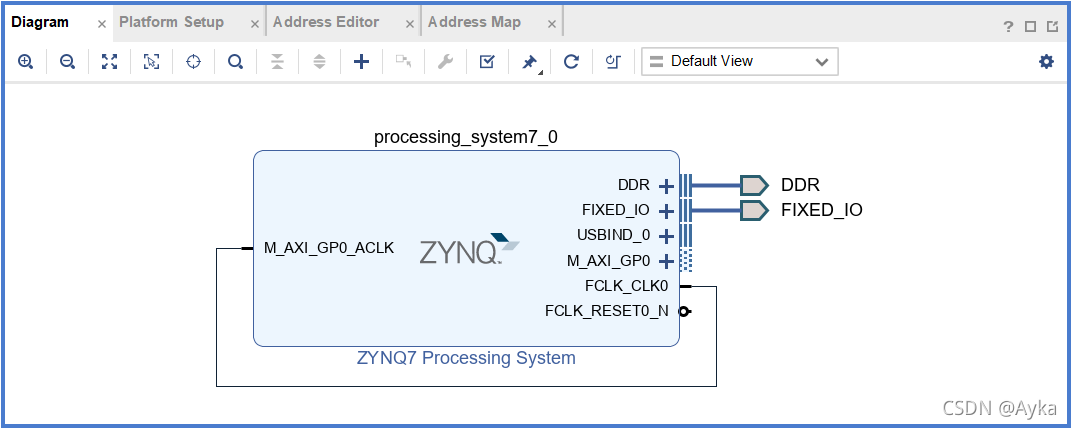Click the Add IP plus icon
Viewport: 1072px width, 429px height.
tap(361, 62)
